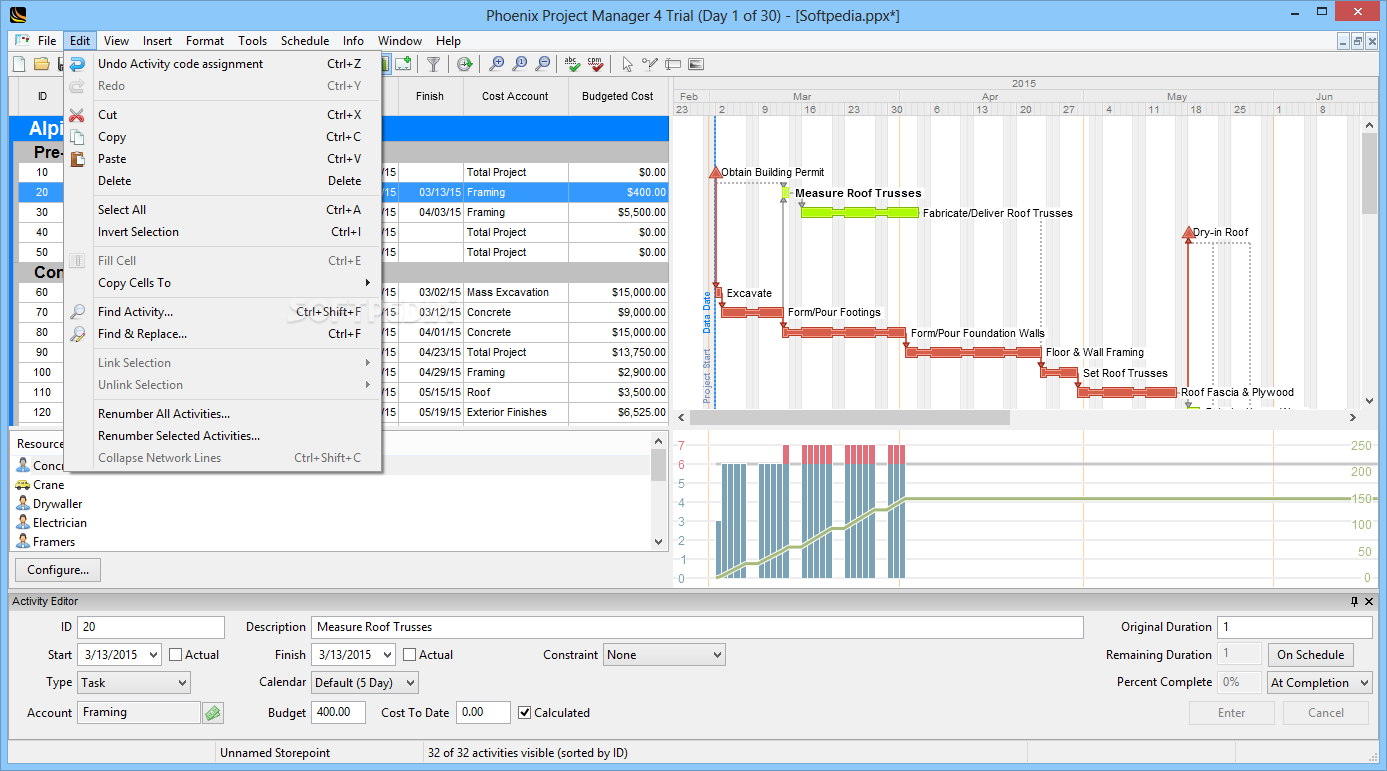Click the Description input field
Screen dimensions: 1387x771
click(697, 627)
